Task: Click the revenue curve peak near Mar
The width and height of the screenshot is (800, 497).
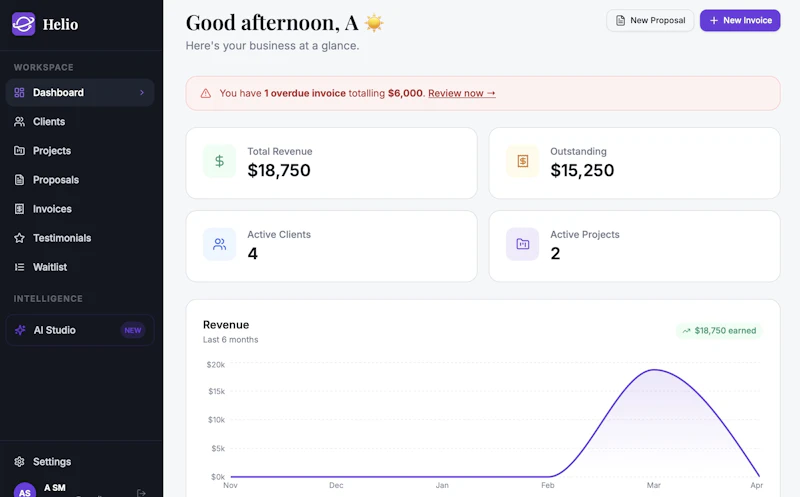Action: point(654,370)
